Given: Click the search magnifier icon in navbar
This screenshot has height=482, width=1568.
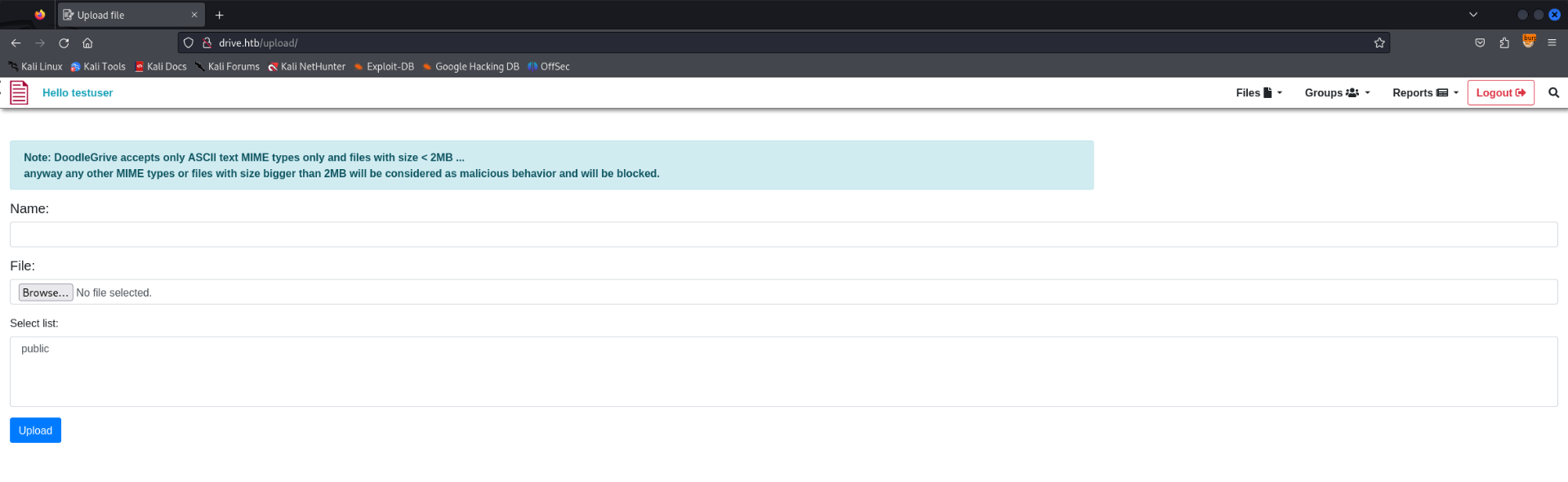Looking at the screenshot, I should 1553,93.
